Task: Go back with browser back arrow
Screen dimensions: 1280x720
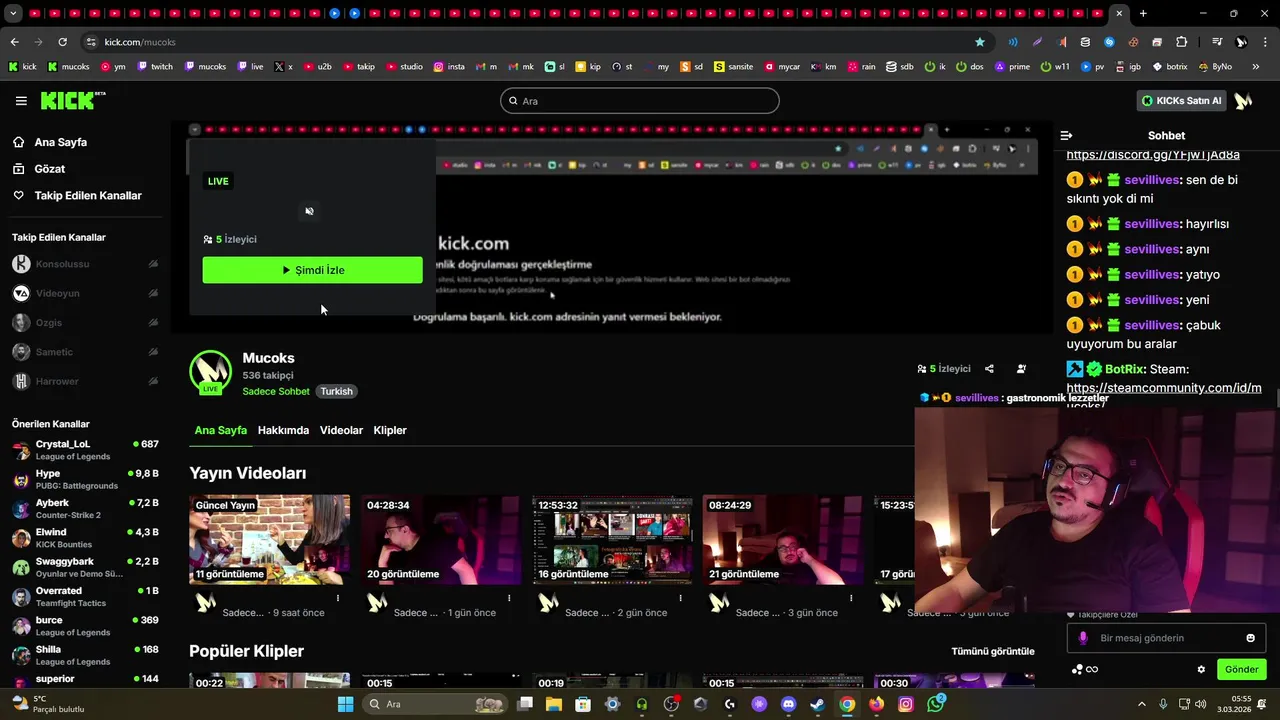Action: [14, 42]
